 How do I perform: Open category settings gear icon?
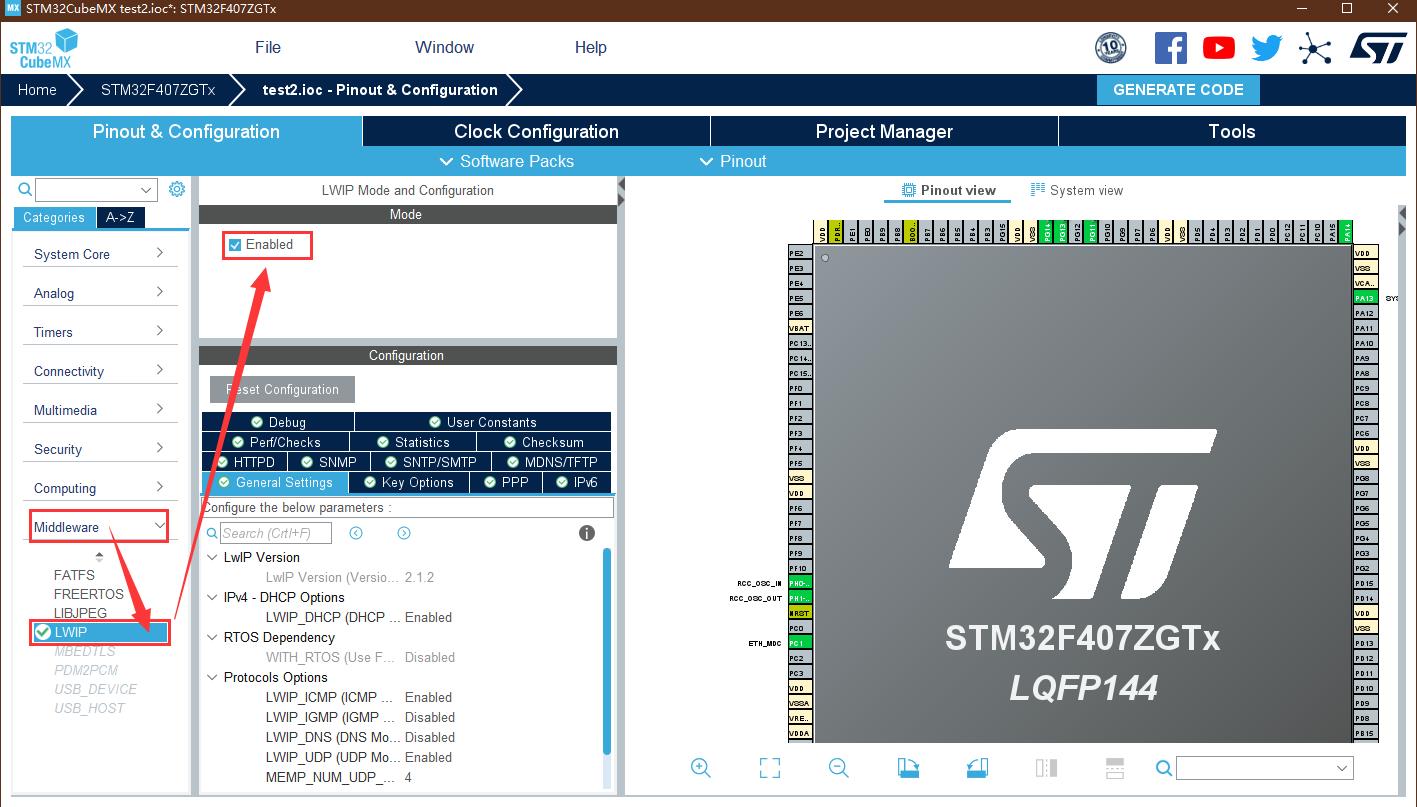pos(177,189)
